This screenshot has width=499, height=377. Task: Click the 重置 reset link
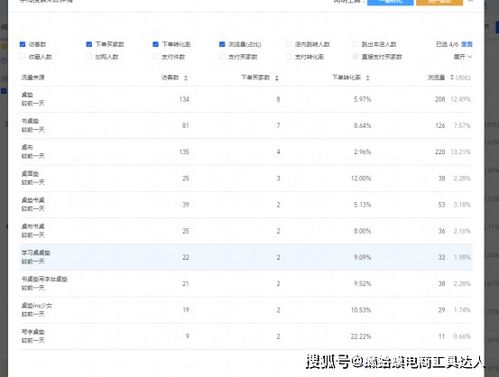coord(467,44)
